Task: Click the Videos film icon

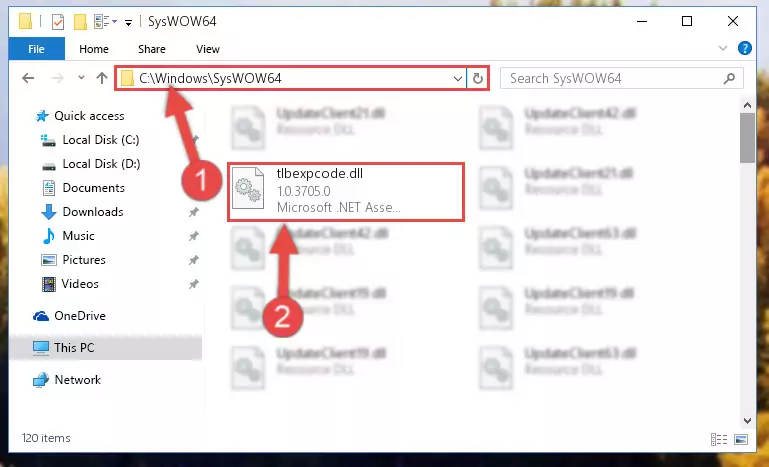Action: click(49, 284)
